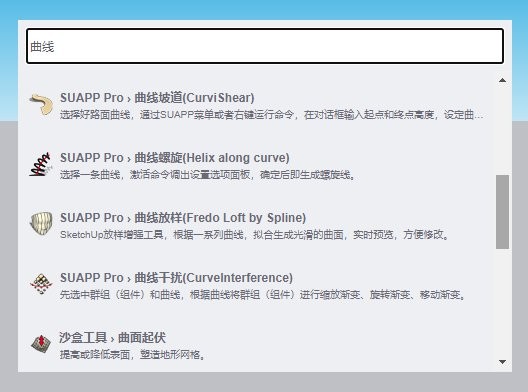This screenshot has height=392, width=528.
Task: Click the scrollbar up arrow
Action: click(502, 80)
